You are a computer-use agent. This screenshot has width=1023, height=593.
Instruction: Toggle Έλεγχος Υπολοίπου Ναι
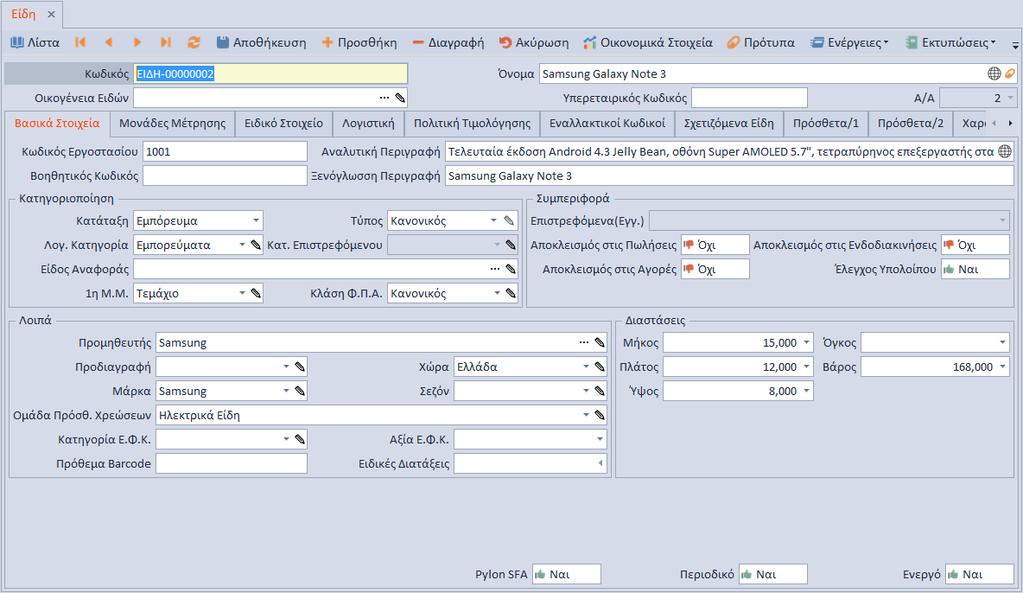pos(975,269)
